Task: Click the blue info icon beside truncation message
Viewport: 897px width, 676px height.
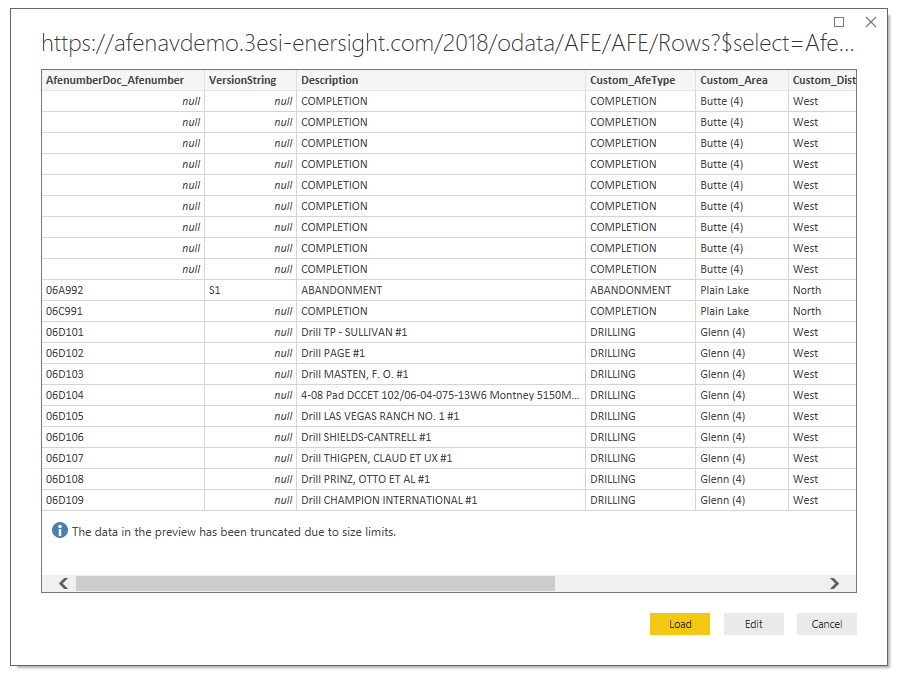Action: point(59,531)
